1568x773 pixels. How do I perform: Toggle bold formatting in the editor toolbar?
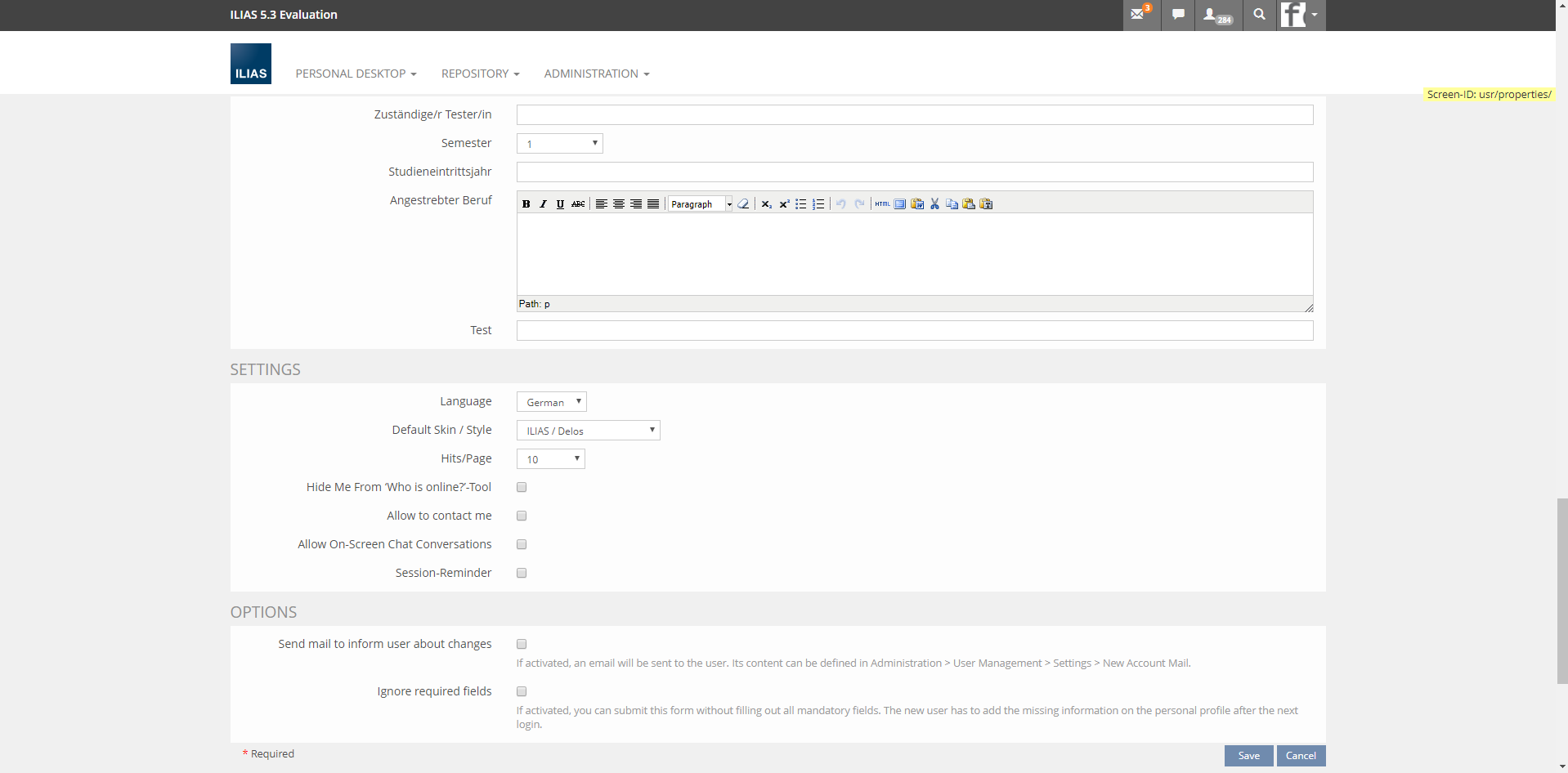(526, 204)
